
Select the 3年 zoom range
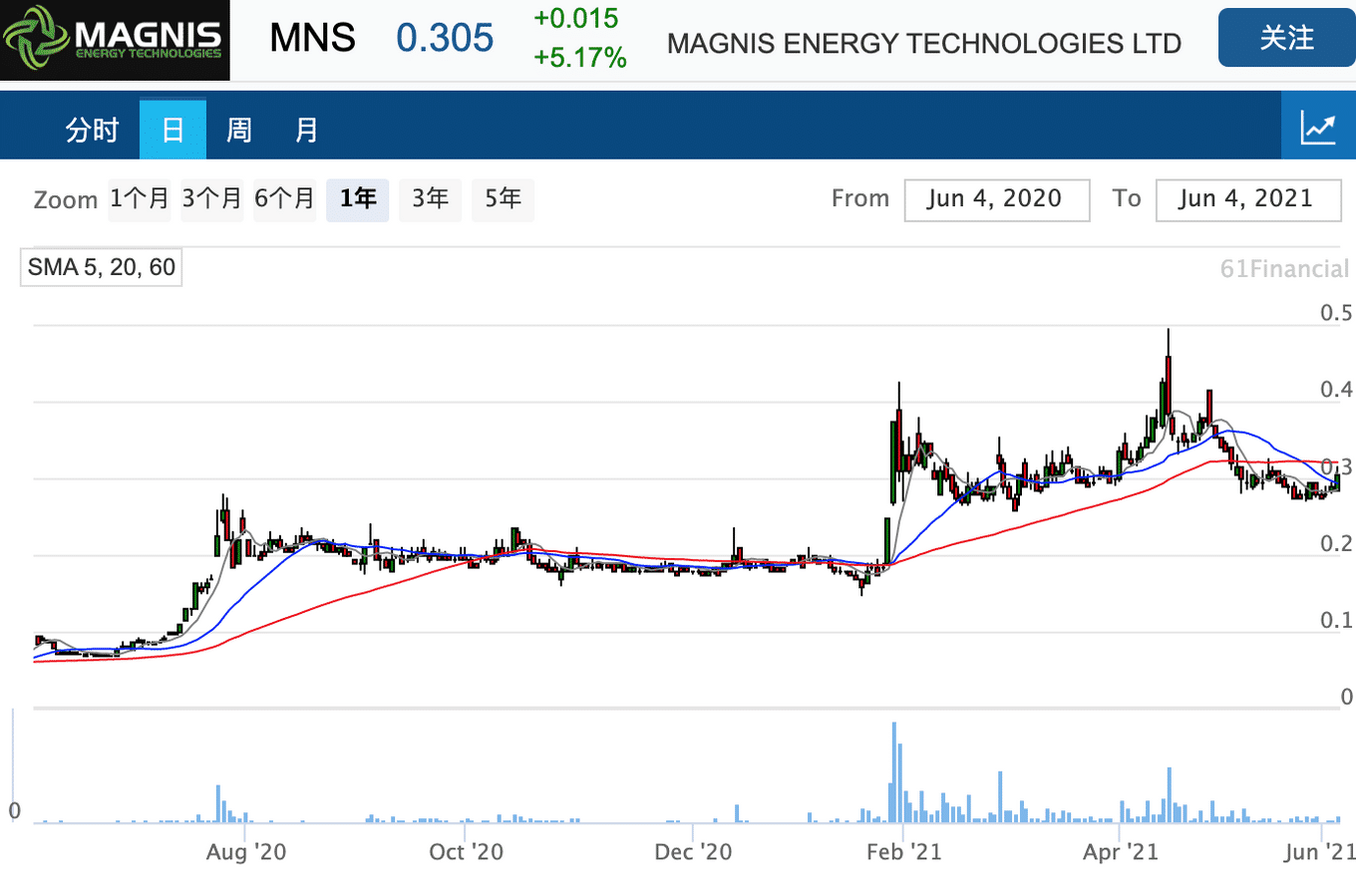tap(431, 199)
